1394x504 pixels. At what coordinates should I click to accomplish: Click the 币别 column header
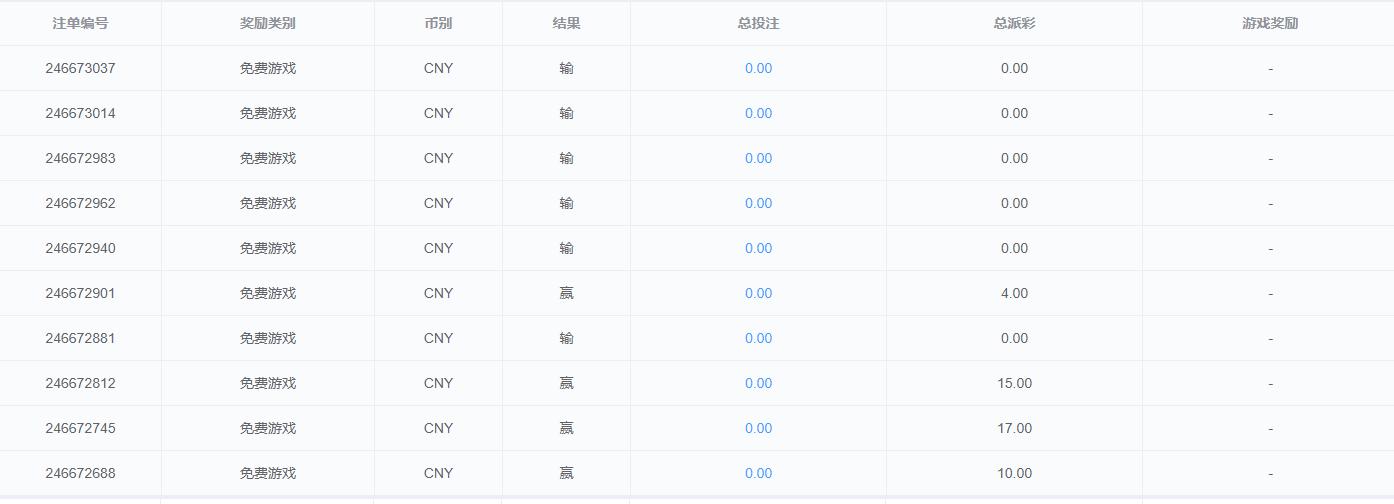438,23
